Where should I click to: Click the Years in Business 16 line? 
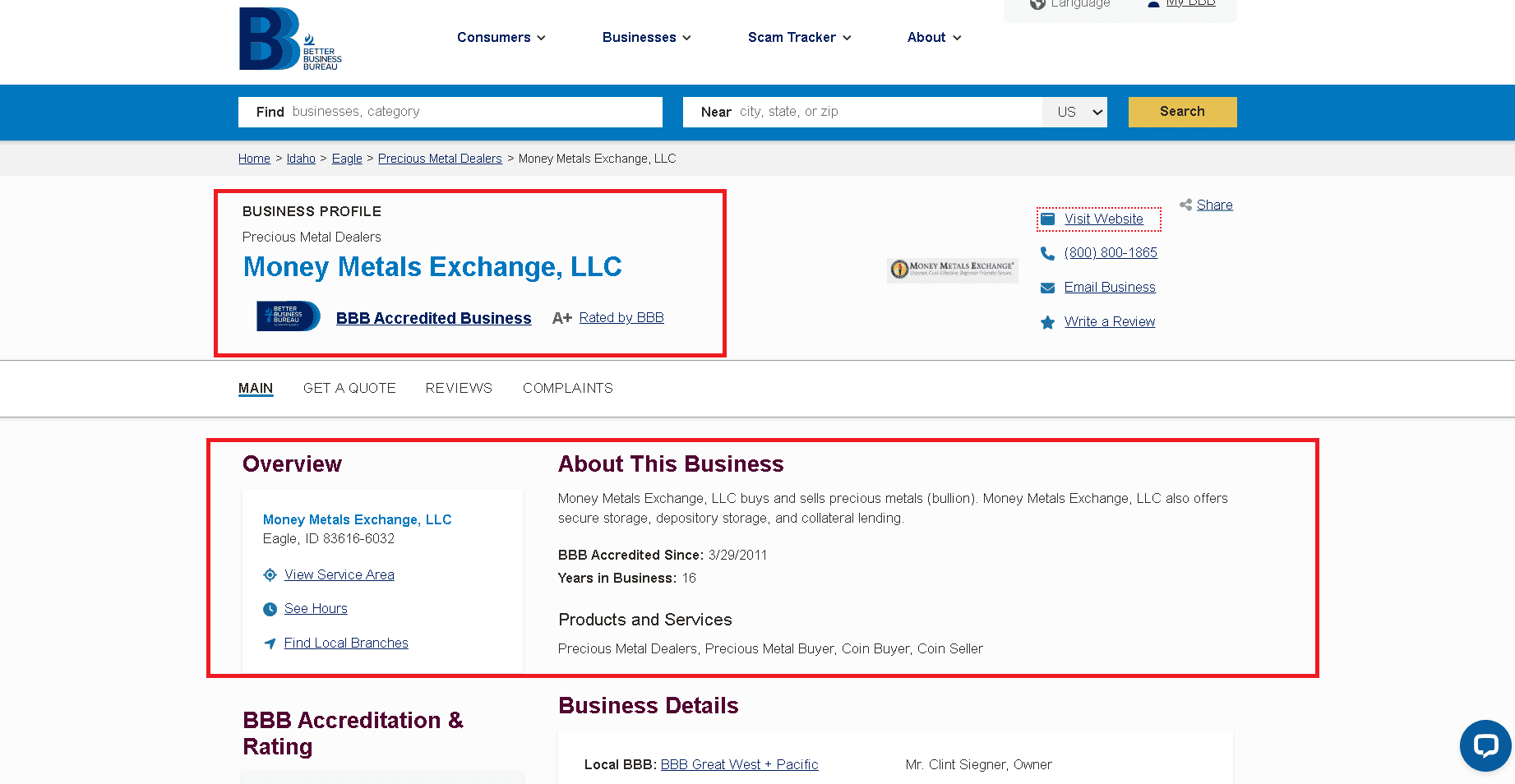click(x=627, y=579)
